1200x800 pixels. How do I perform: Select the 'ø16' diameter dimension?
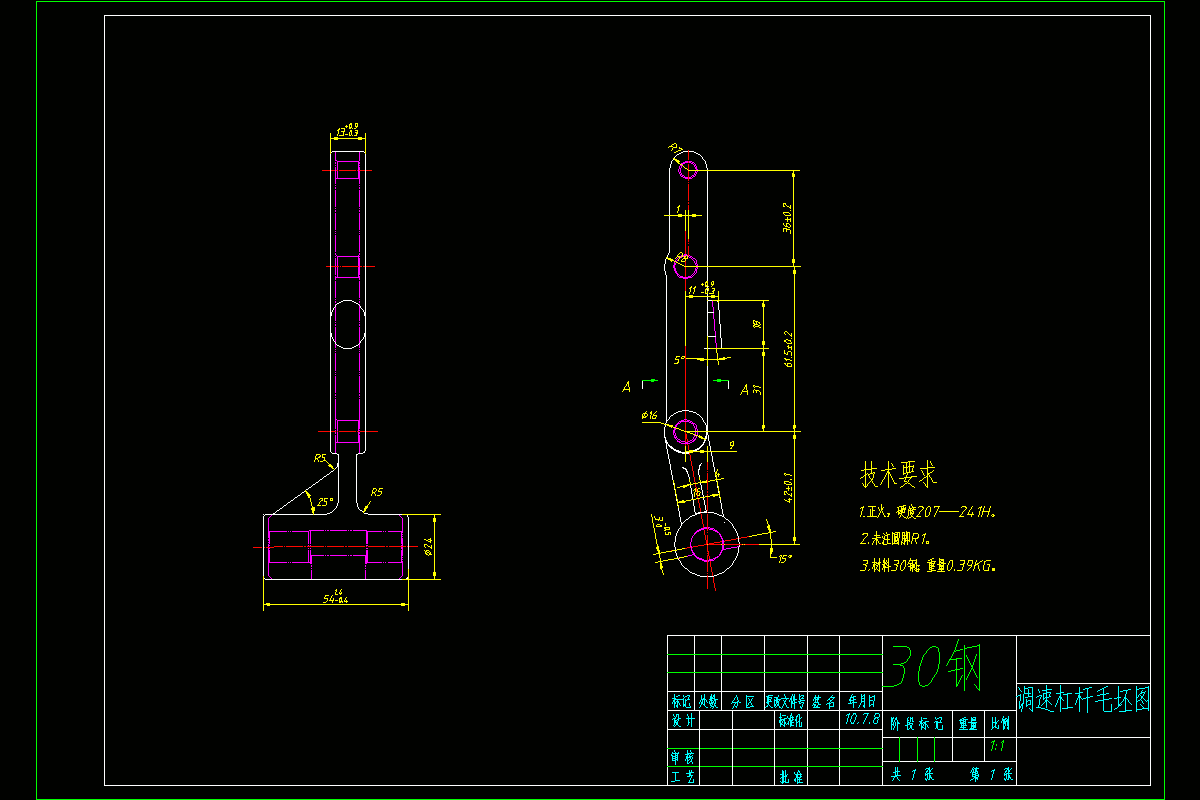click(649, 415)
